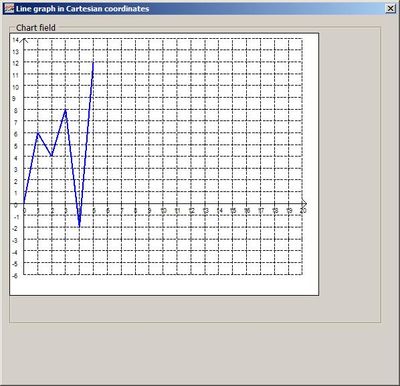Click the blue line minimum at value -2
The image size is (400, 386).
79,227
